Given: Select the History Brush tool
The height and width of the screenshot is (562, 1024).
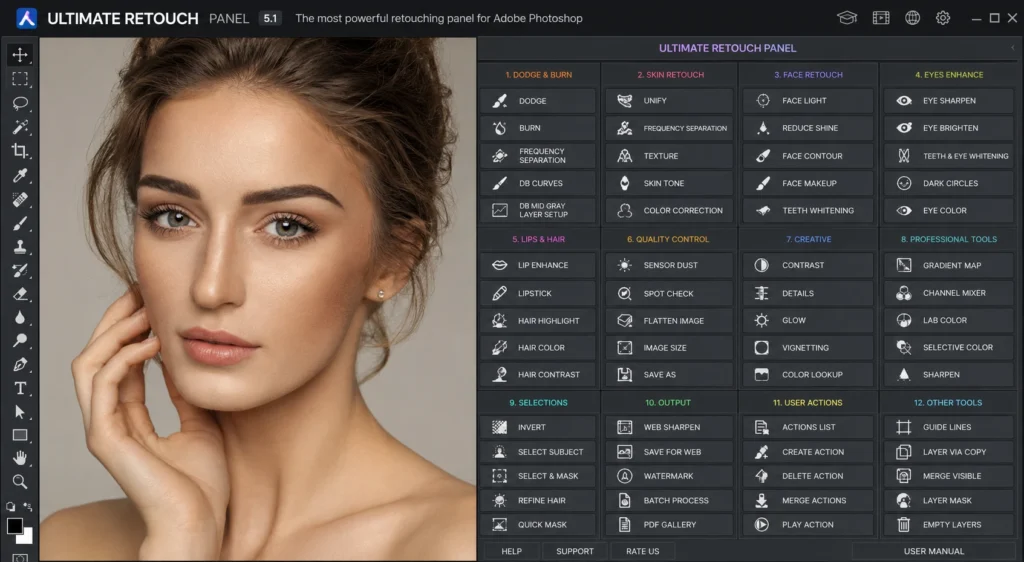Looking at the screenshot, I should [x=20, y=271].
